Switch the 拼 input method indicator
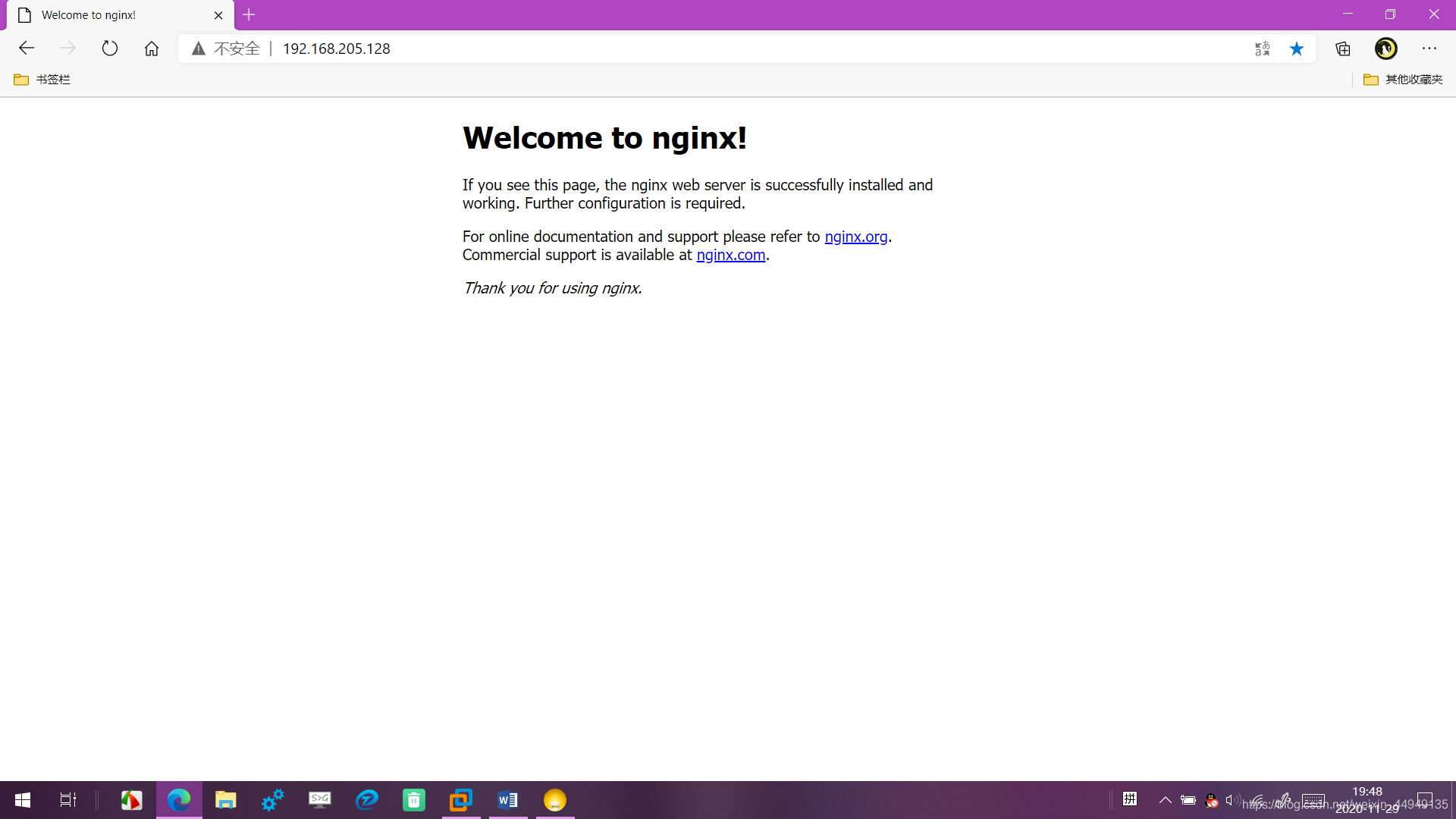This screenshot has height=819, width=1456. [x=1130, y=799]
